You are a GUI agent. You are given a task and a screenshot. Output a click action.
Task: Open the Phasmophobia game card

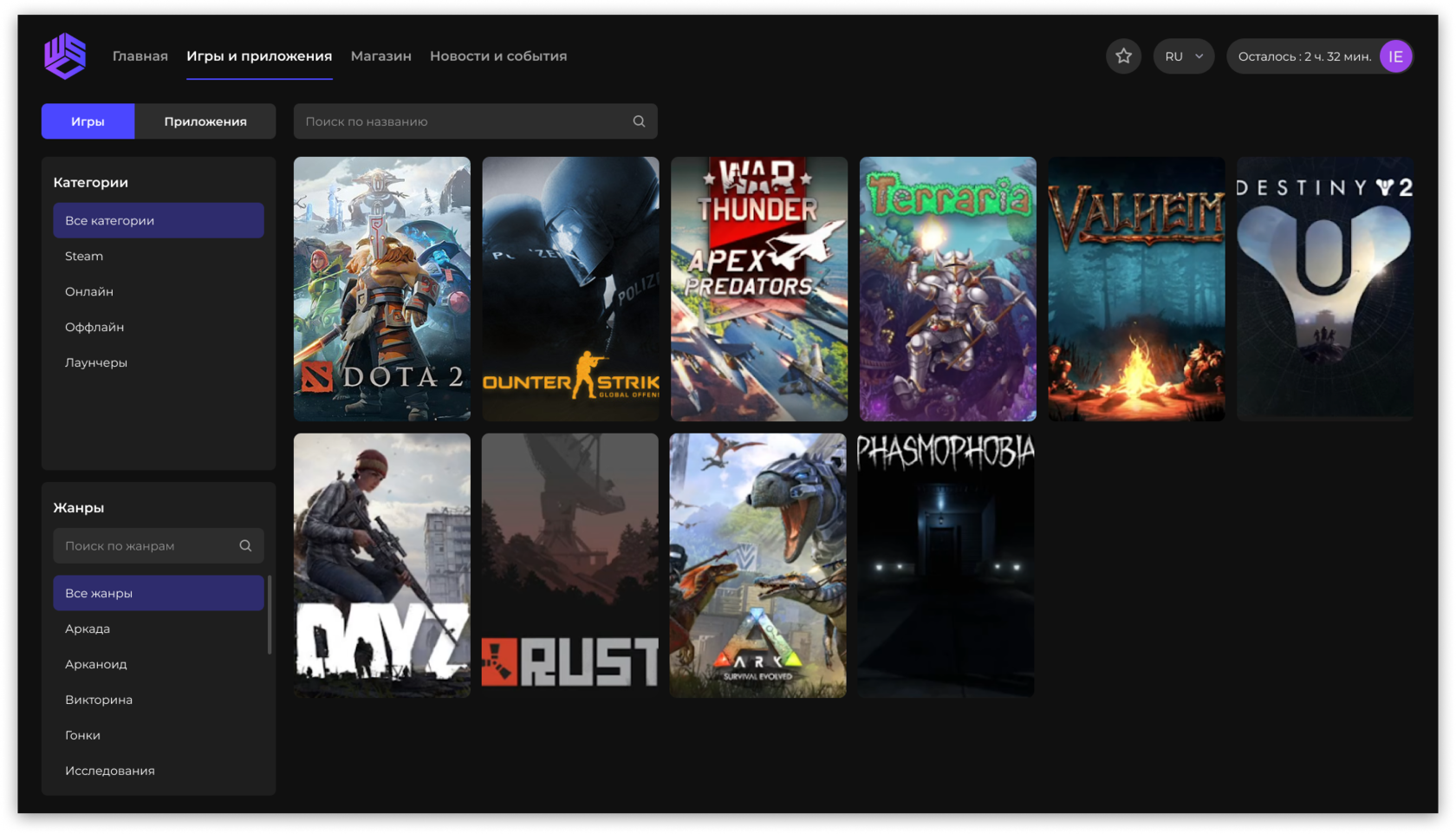point(946,565)
